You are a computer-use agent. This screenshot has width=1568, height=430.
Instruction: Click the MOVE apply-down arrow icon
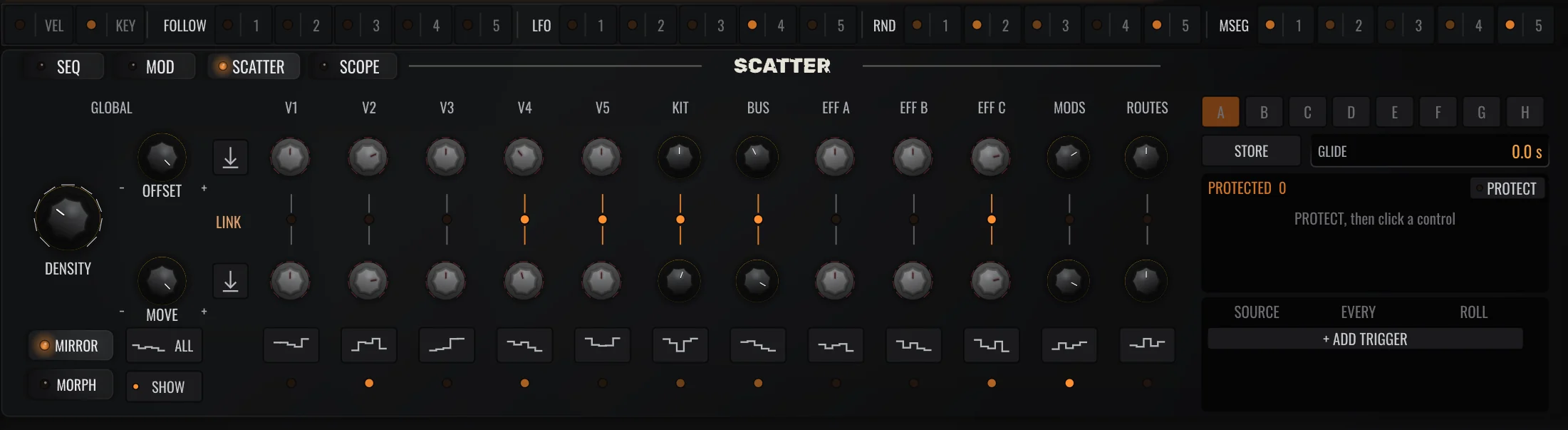(x=230, y=281)
